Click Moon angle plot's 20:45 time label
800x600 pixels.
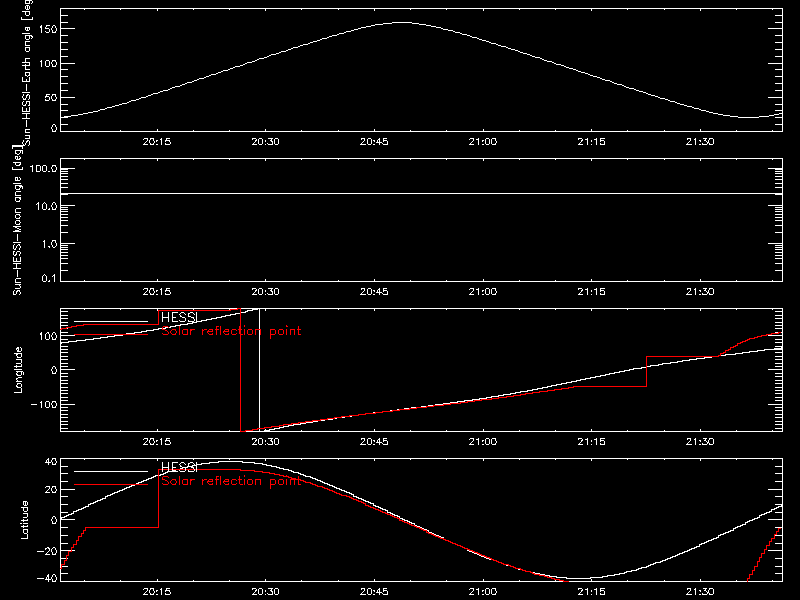374,292
